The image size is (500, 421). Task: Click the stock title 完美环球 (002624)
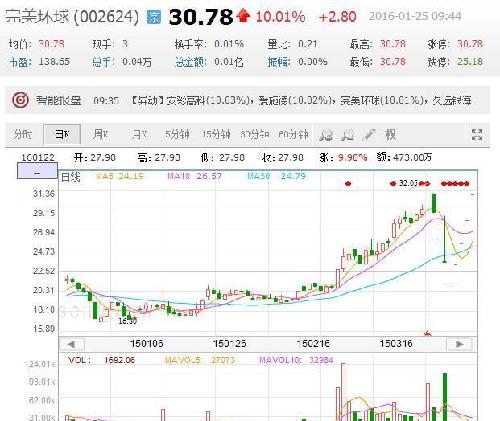(72, 17)
